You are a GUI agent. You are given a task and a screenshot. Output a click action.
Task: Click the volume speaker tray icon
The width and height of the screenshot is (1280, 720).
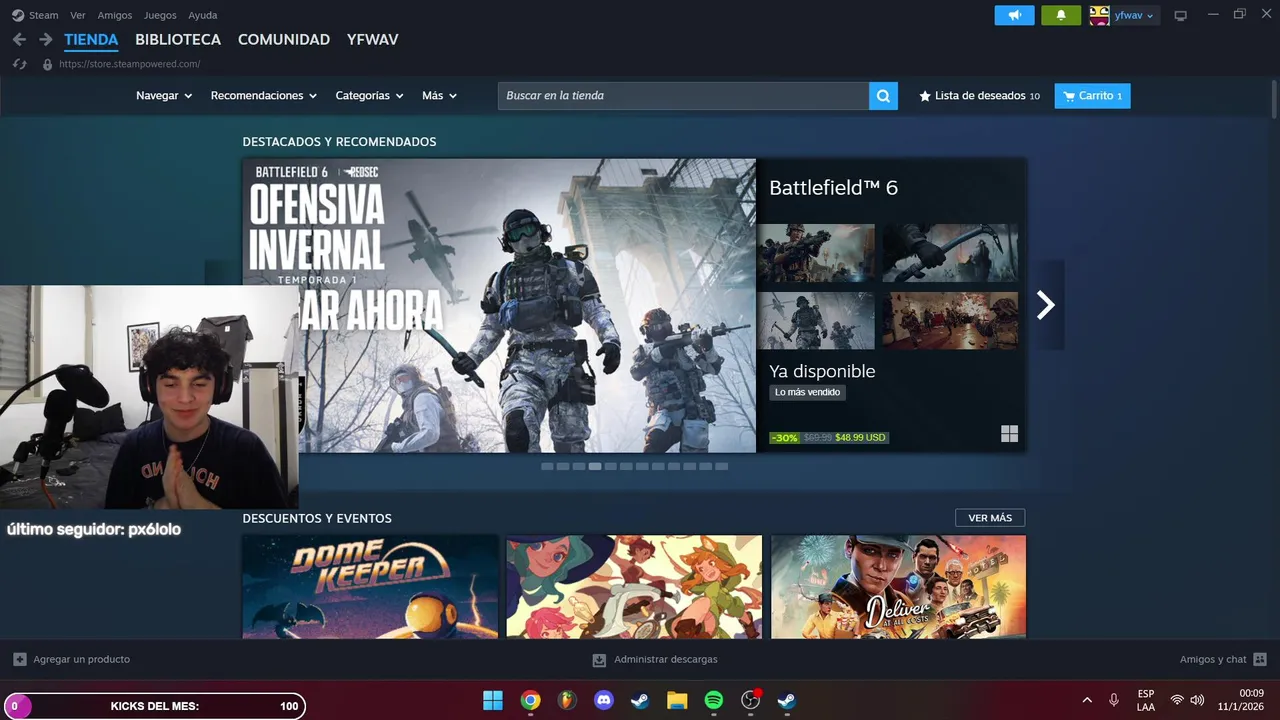click(1197, 700)
